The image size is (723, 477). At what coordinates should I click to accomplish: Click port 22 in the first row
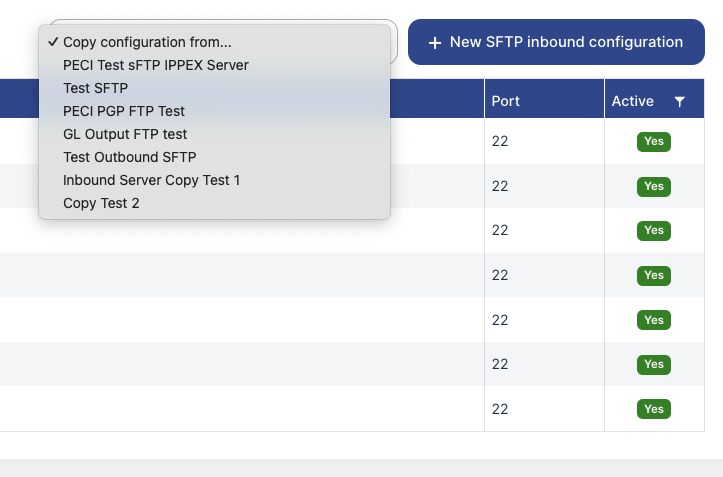[501, 142]
